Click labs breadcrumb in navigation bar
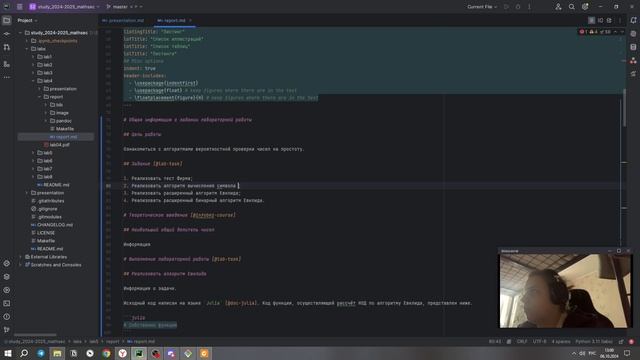This screenshot has height=360, width=640. coord(77,341)
